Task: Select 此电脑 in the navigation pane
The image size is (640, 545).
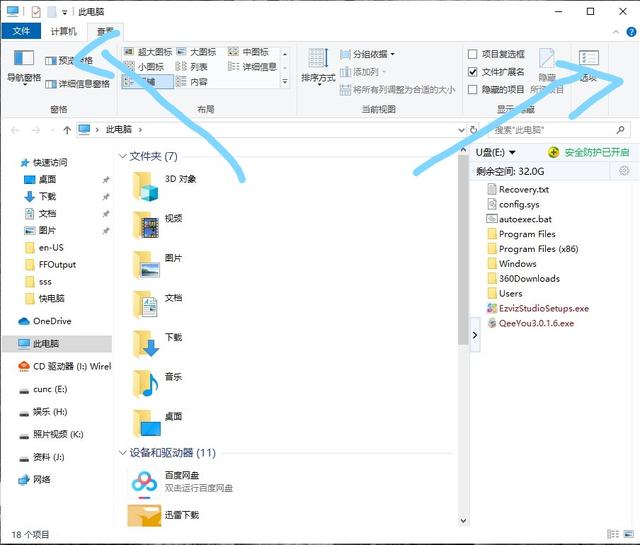Action: coord(57,344)
